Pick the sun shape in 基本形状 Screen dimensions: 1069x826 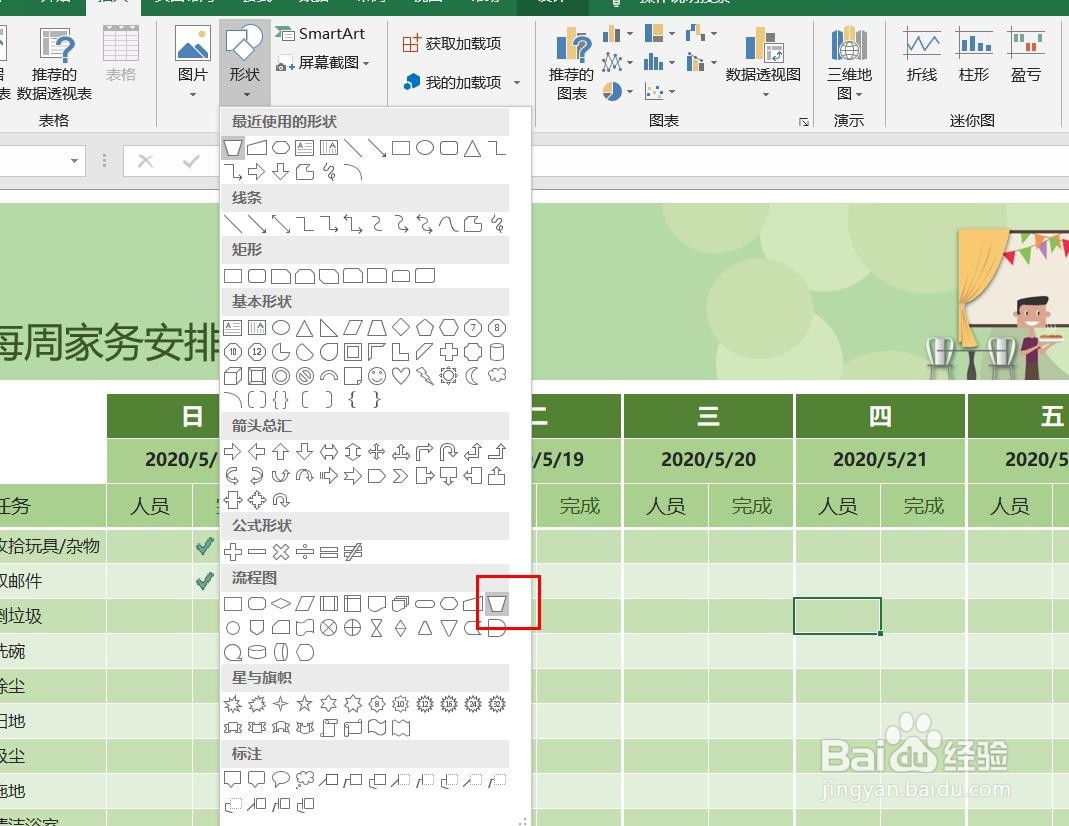click(449, 376)
